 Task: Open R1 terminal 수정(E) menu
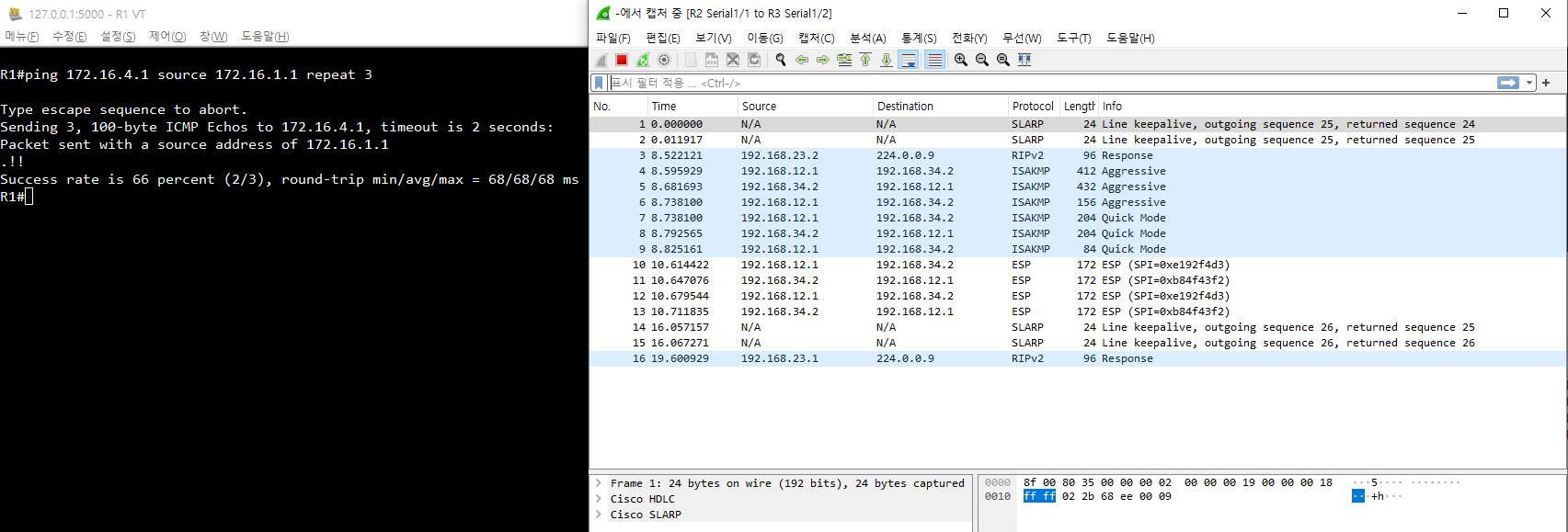[70, 37]
